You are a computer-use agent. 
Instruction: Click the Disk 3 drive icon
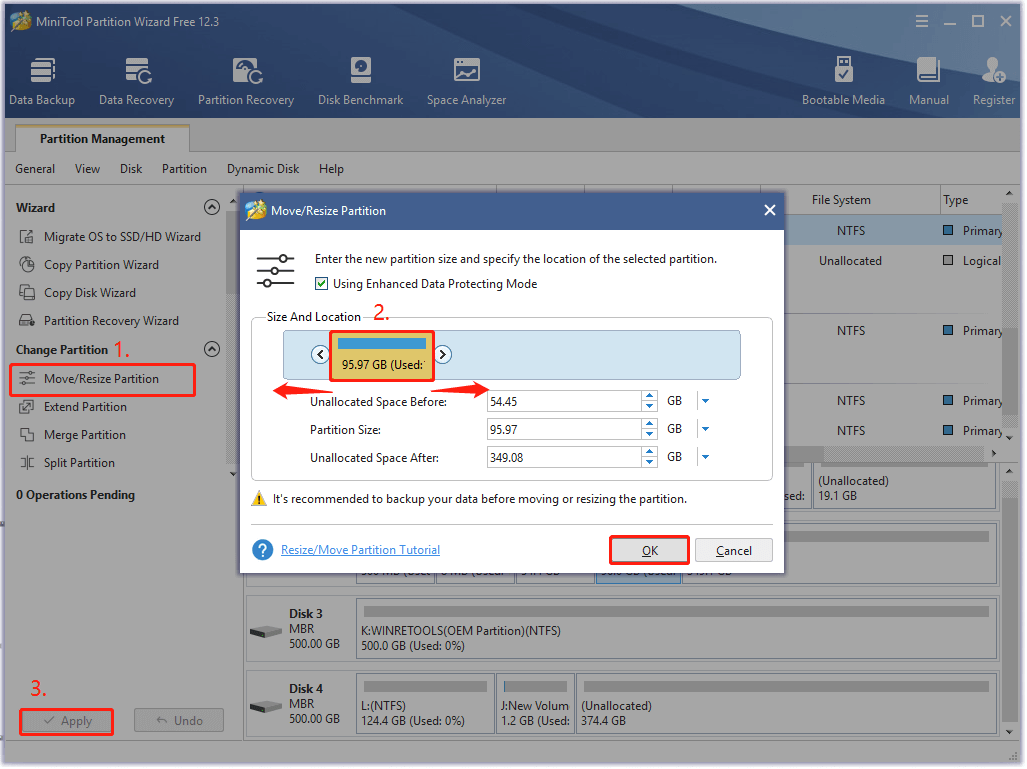pyautogui.click(x=266, y=631)
